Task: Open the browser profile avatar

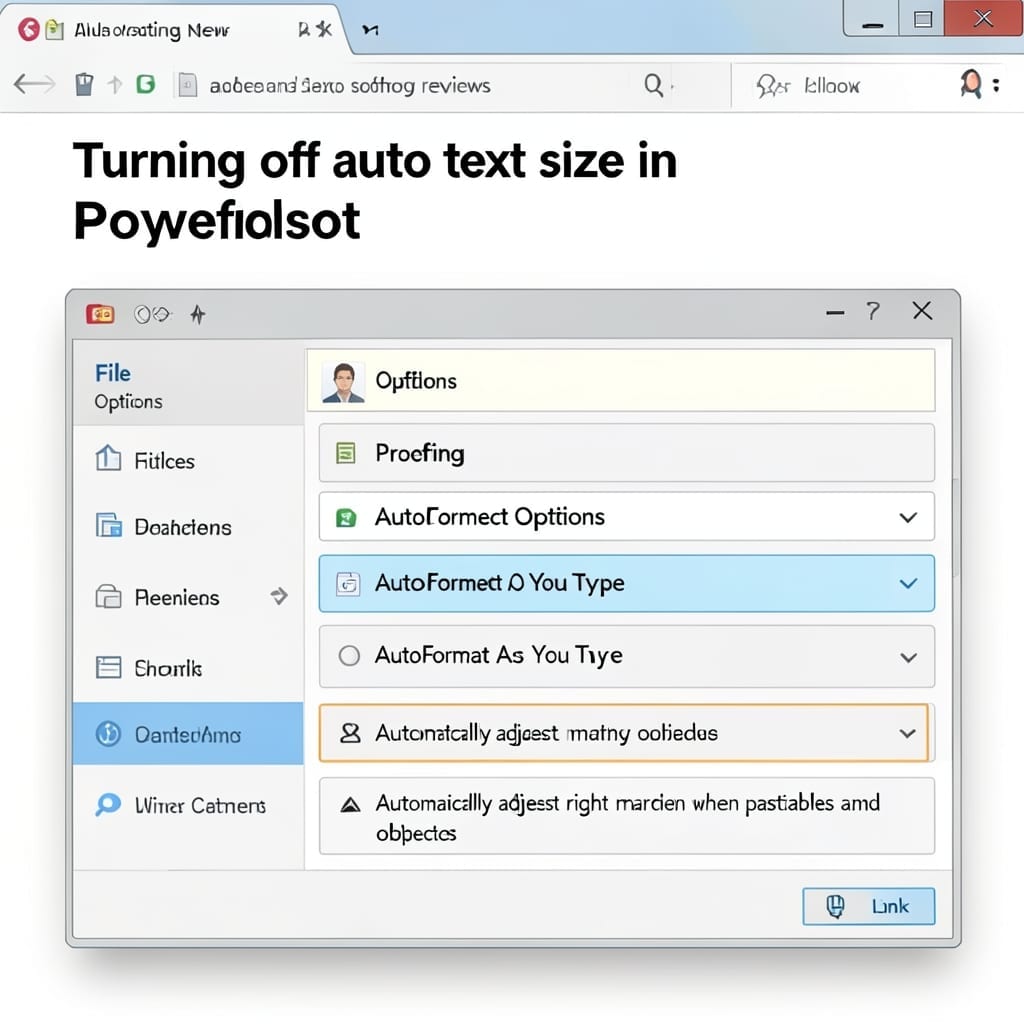Action: tap(970, 84)
